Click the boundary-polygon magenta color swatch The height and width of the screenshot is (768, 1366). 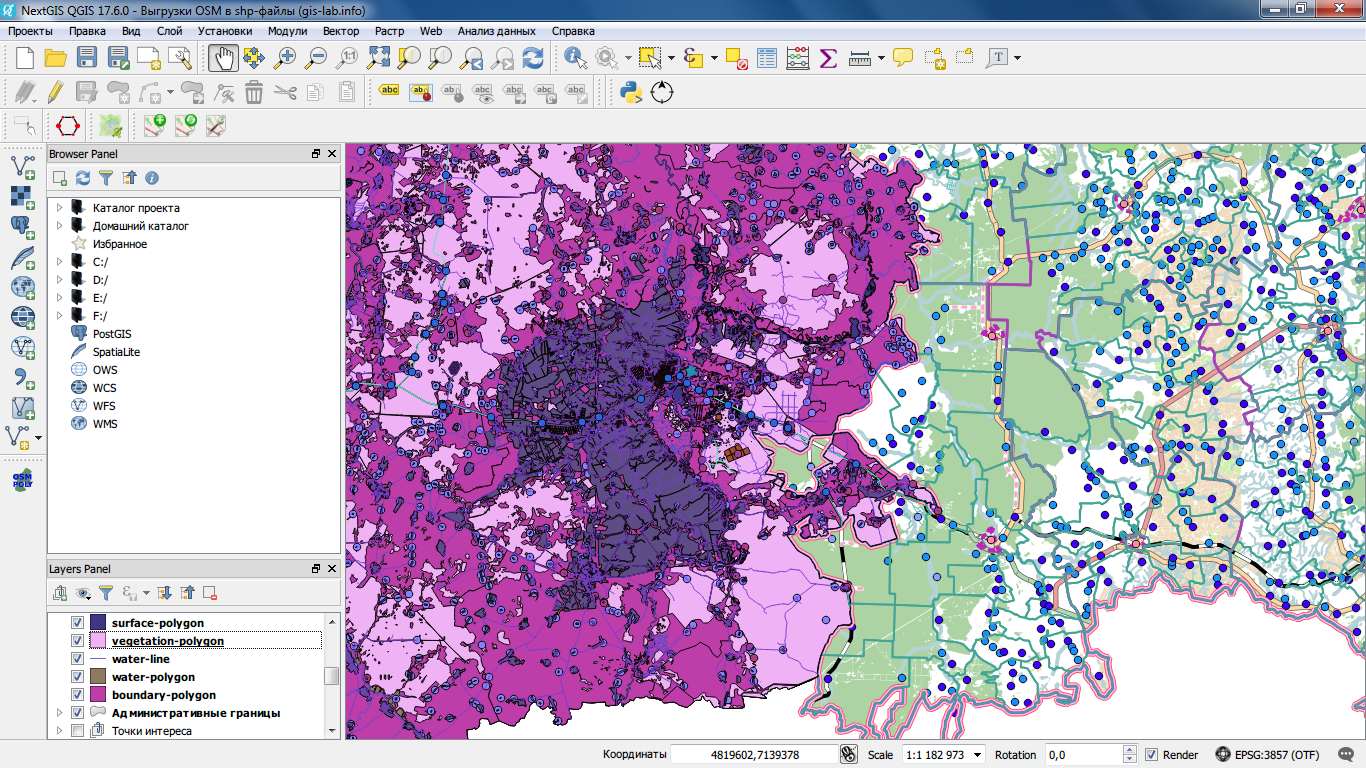(x=98, y=695)
